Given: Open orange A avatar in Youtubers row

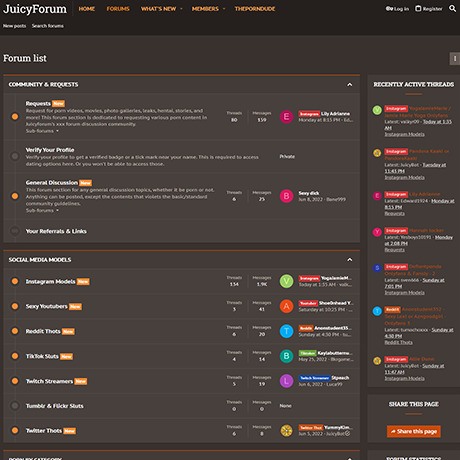Looking at the screenshot, I should 286,306.
